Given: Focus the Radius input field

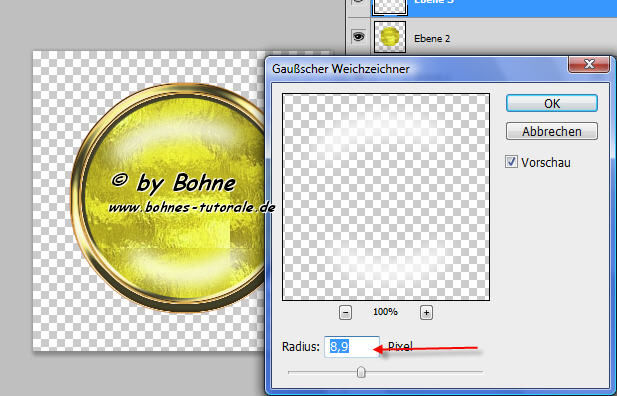Looking at the screenshot, I should pos(352,347).
